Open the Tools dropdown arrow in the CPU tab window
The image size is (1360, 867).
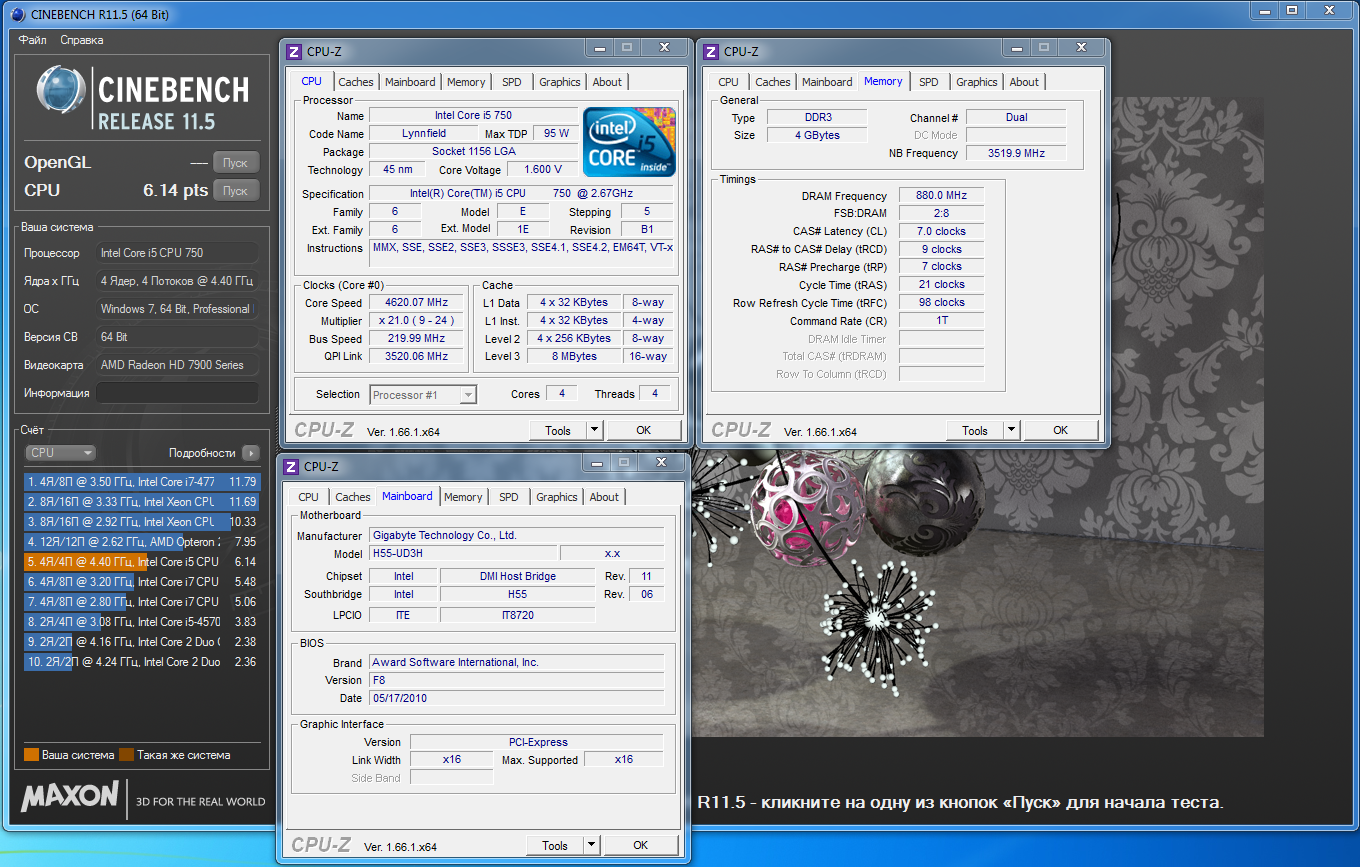coord(594,431)
